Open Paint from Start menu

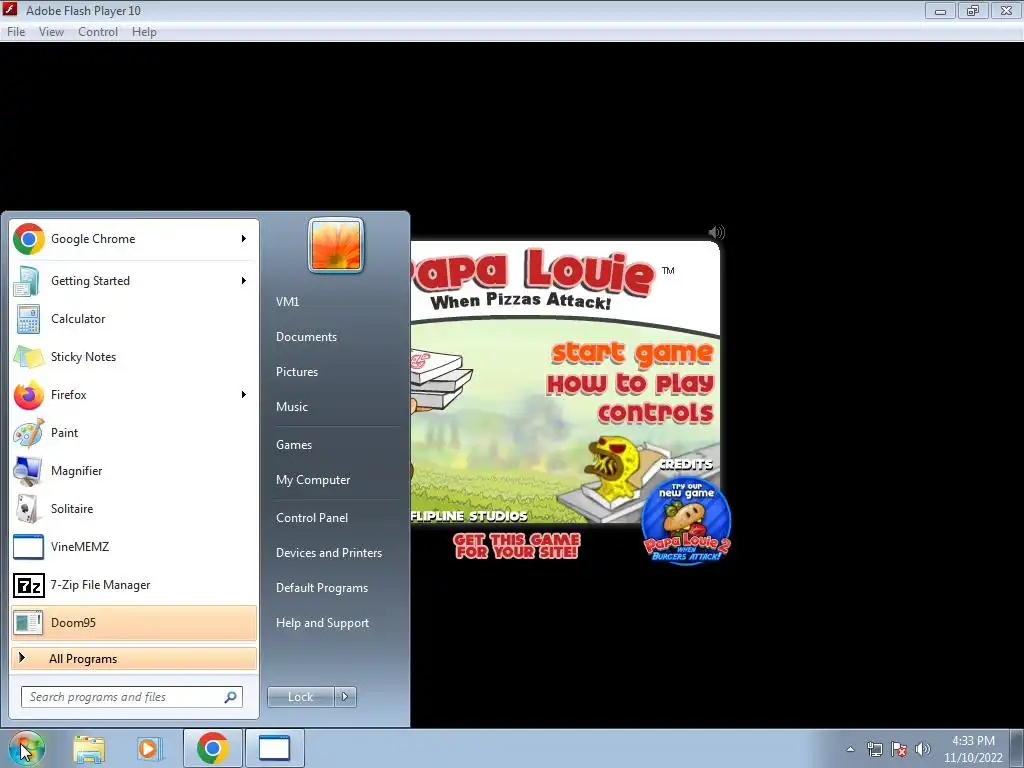point(133,432)
